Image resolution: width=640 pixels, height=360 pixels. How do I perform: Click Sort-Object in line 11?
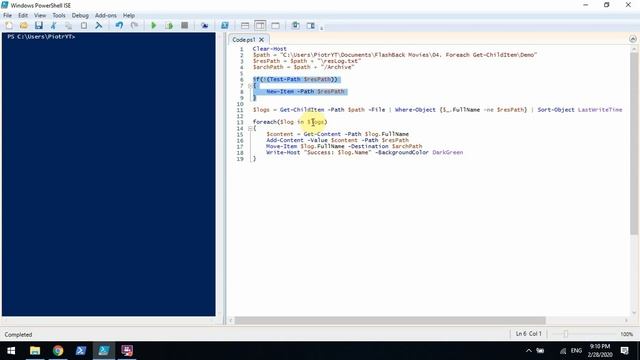pyautogui.click(x=556, y=110)
